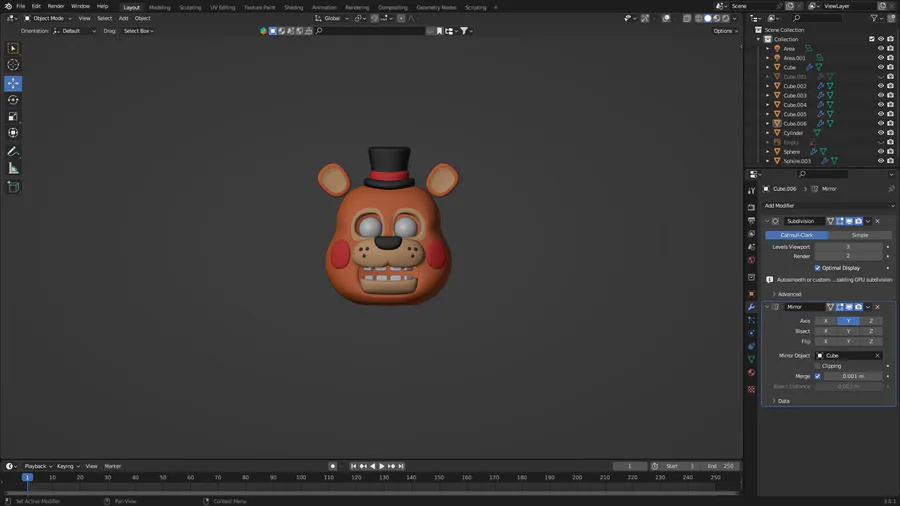Jump to the first frame
The height and width of the screenshot is (506, 900).
click(x=354, y=466)
